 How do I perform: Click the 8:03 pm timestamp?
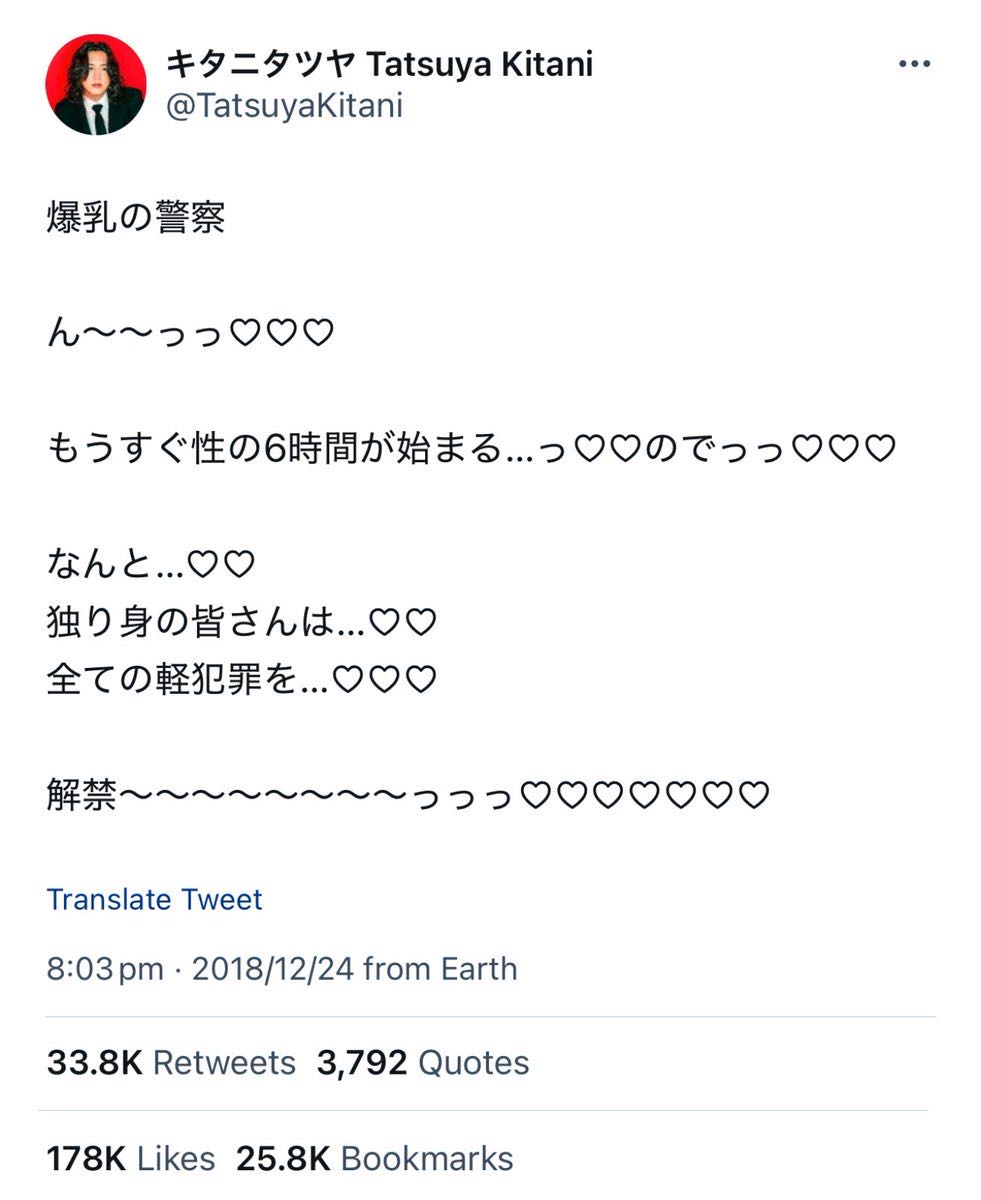[x=105, y=969]
